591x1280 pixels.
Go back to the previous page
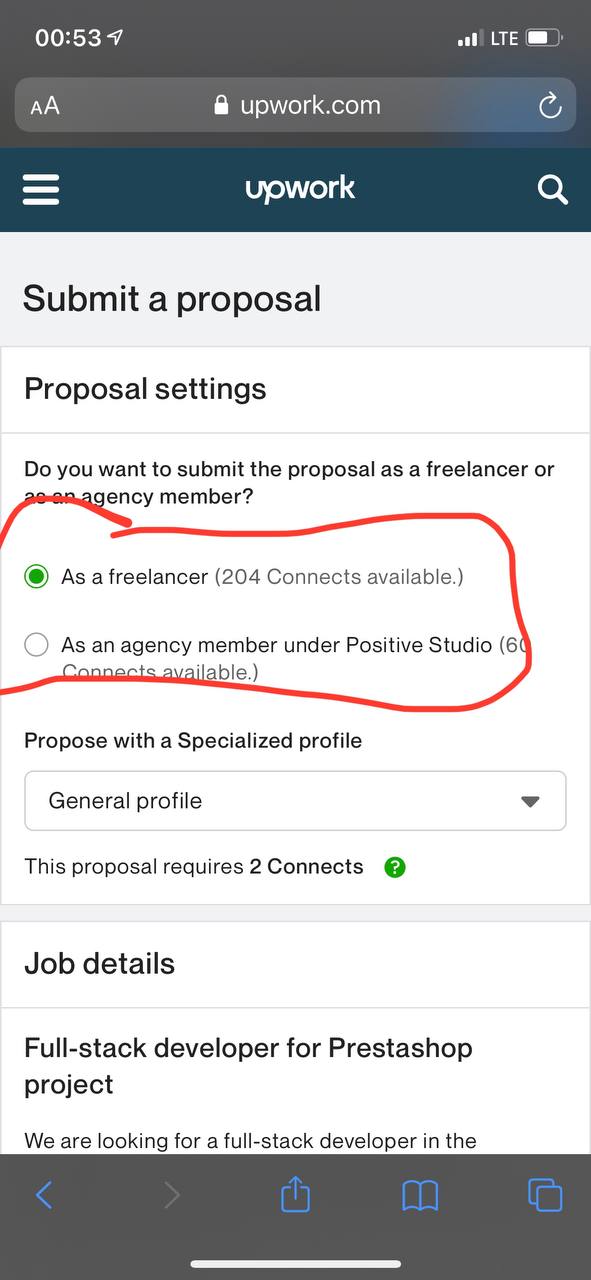tap(44, 1195)
